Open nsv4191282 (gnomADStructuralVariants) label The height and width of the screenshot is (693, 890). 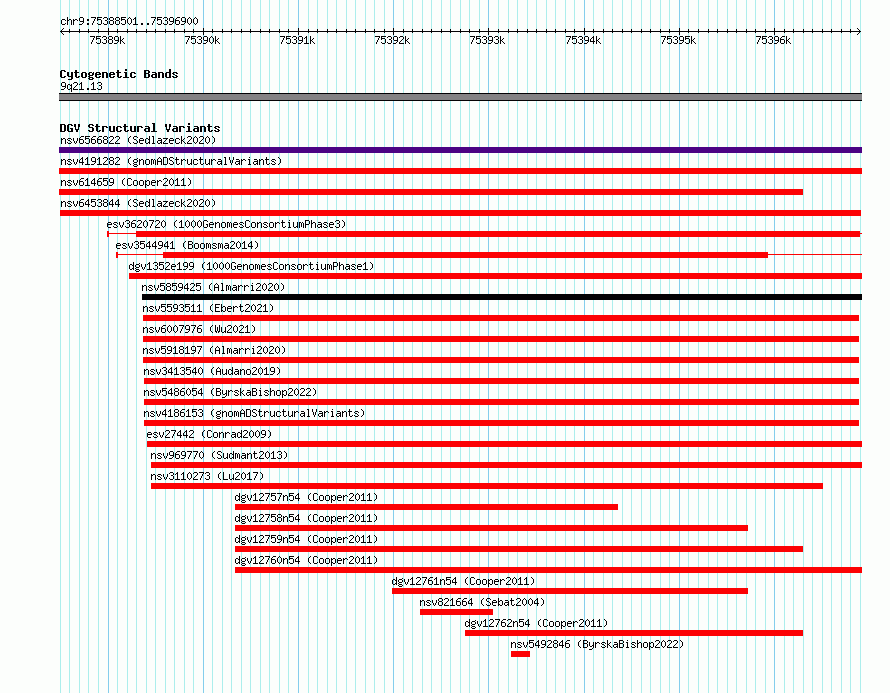tap(171, 161)
